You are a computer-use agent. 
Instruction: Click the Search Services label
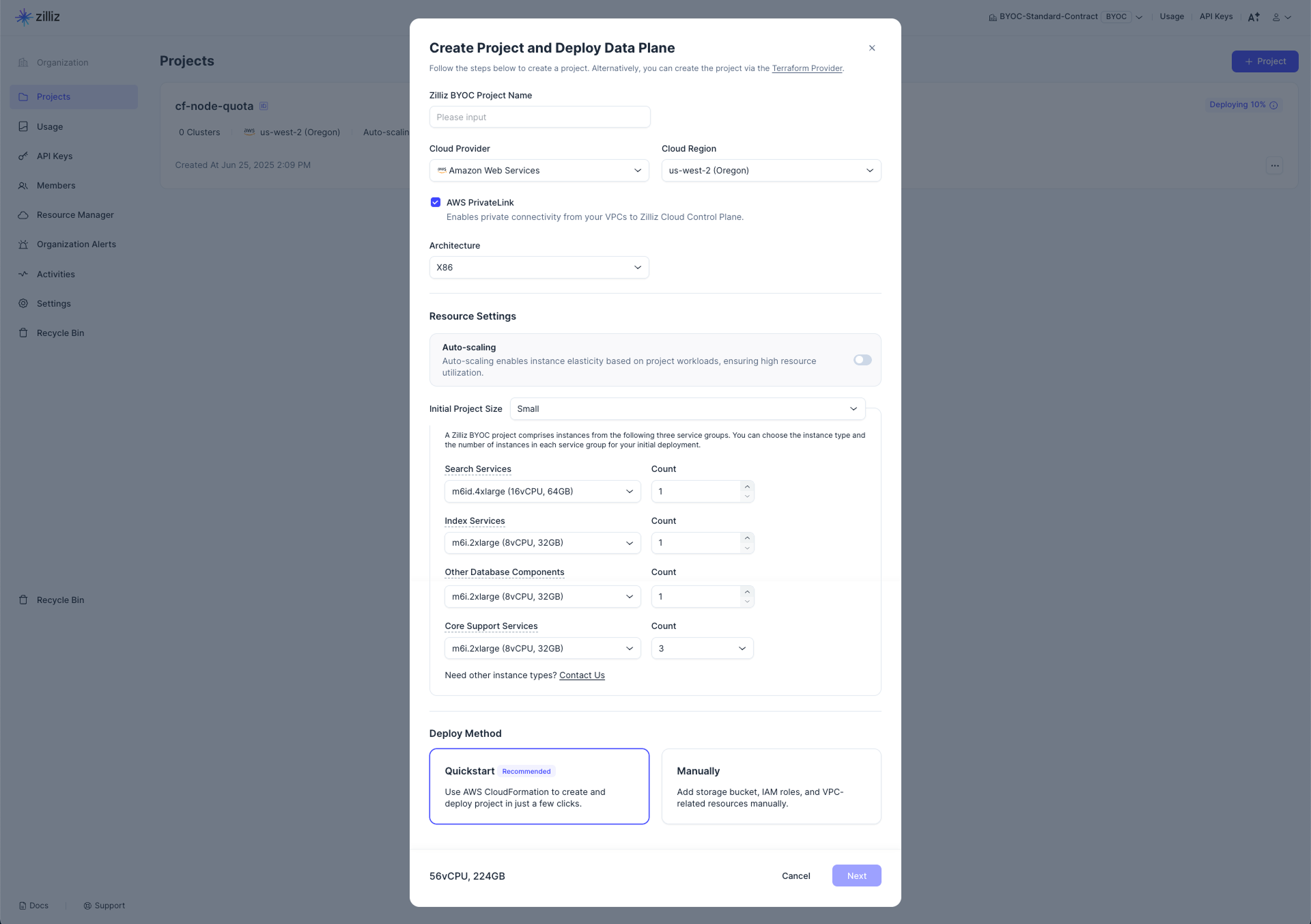click(478, 469)
